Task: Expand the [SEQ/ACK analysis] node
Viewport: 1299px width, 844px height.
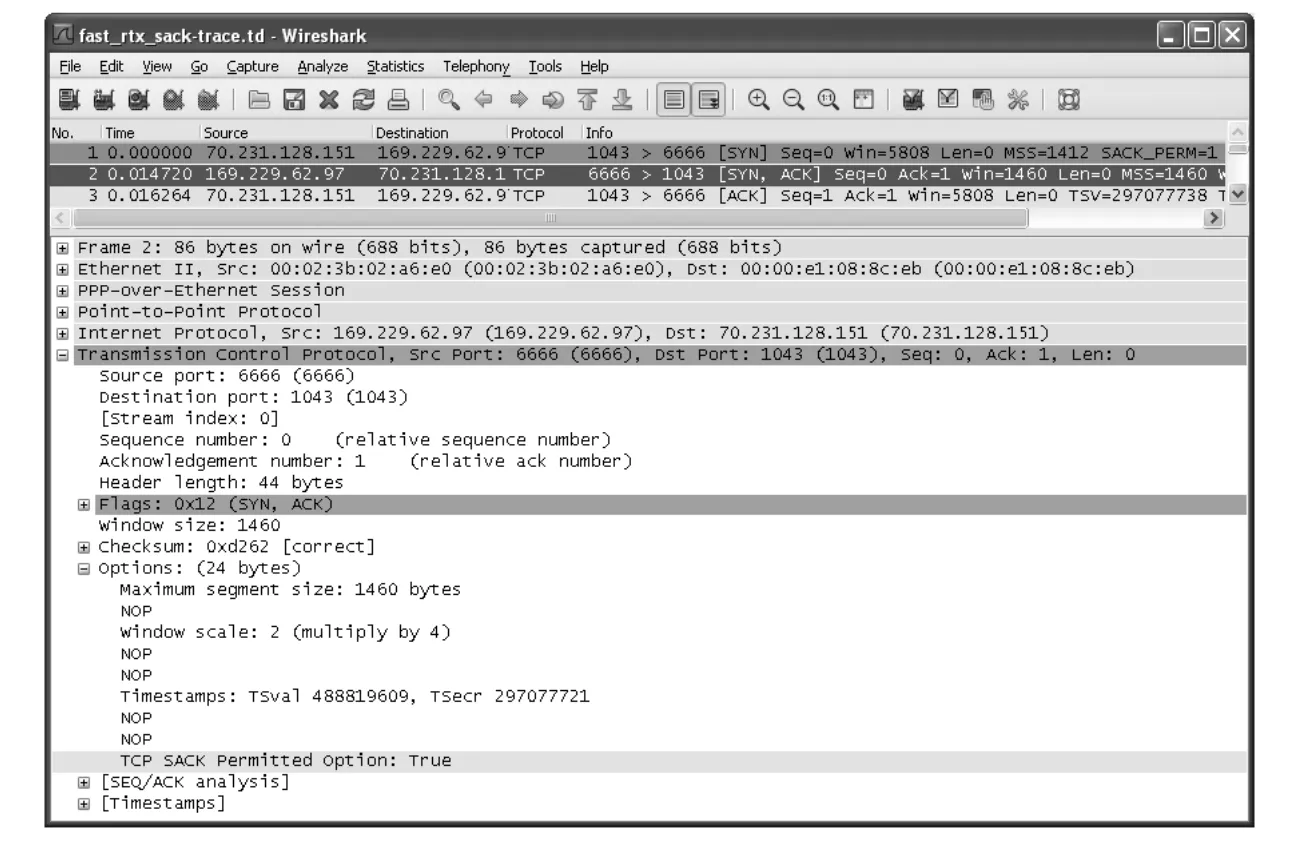Action: tap(85, 781)
